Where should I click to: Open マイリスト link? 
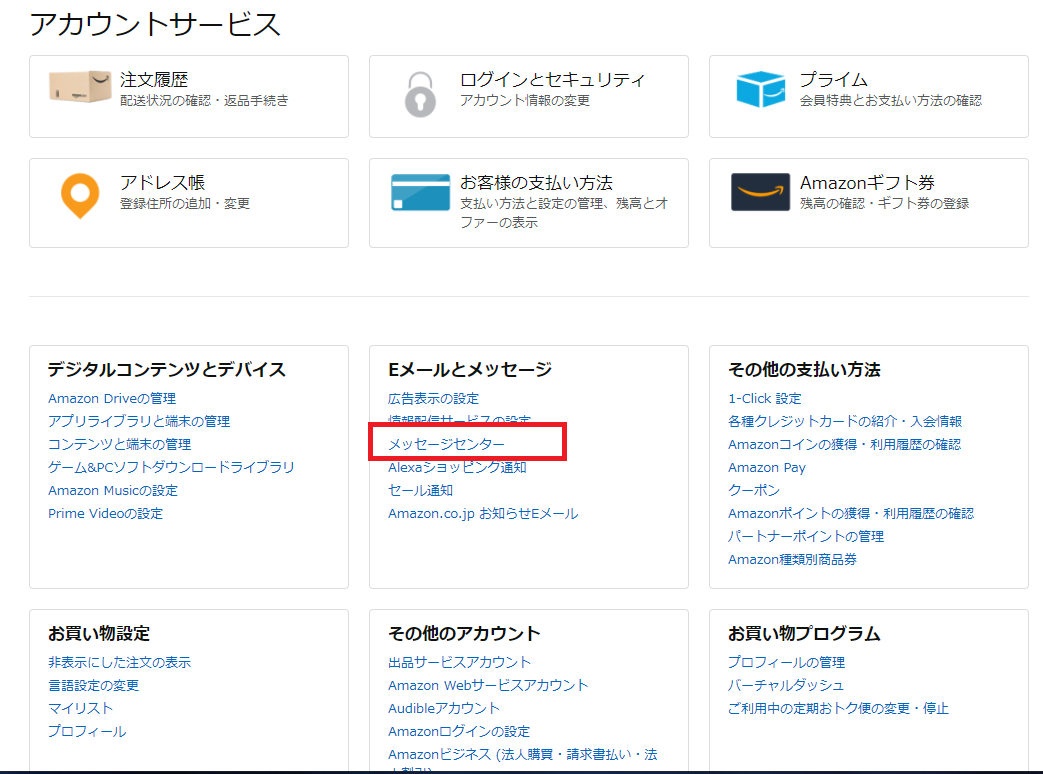[80, 708]
